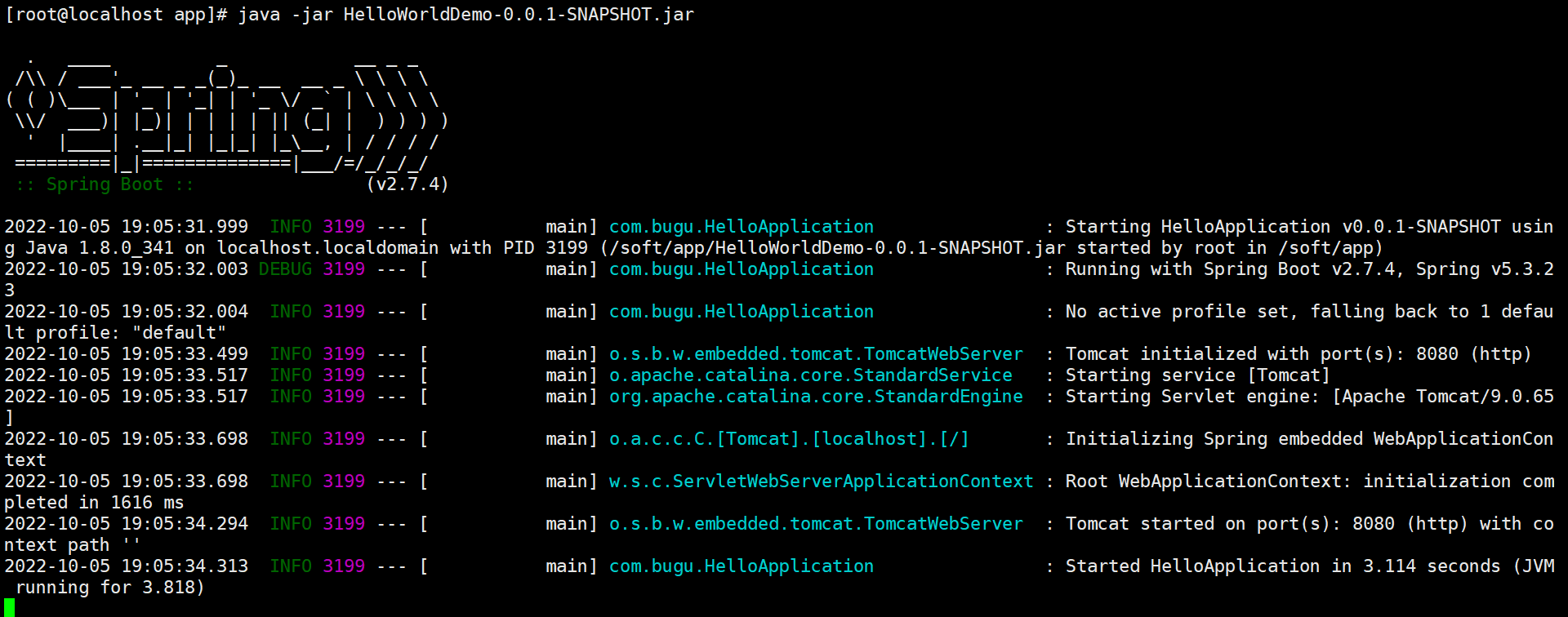
Task: Click the w.s.c.ServletWebServerApplicationContext logger name
Action: pyautogui.click(x=821, y=482)
